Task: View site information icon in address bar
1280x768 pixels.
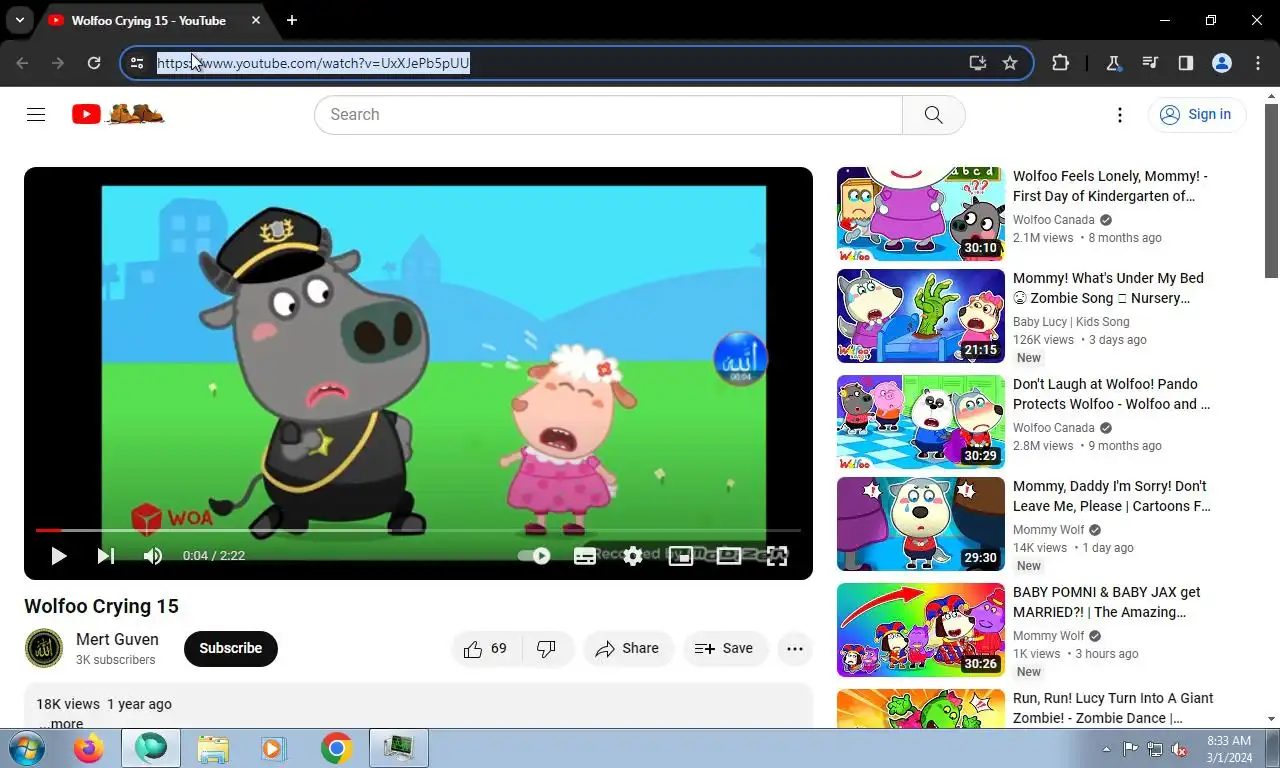Action: 138,63
